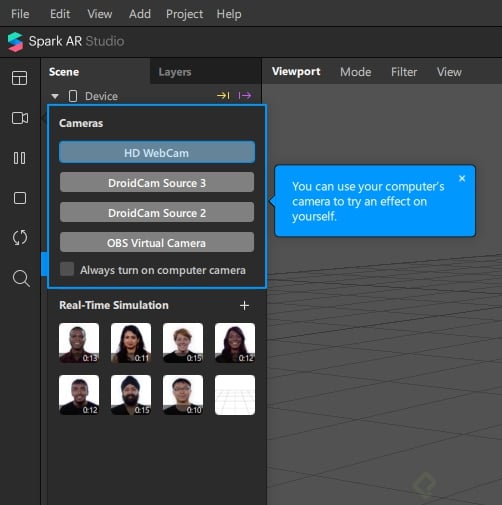The width and height of the screenshot is (502, 505).
Task: Open the View menu in menu bar
Action: click(100, 14)
